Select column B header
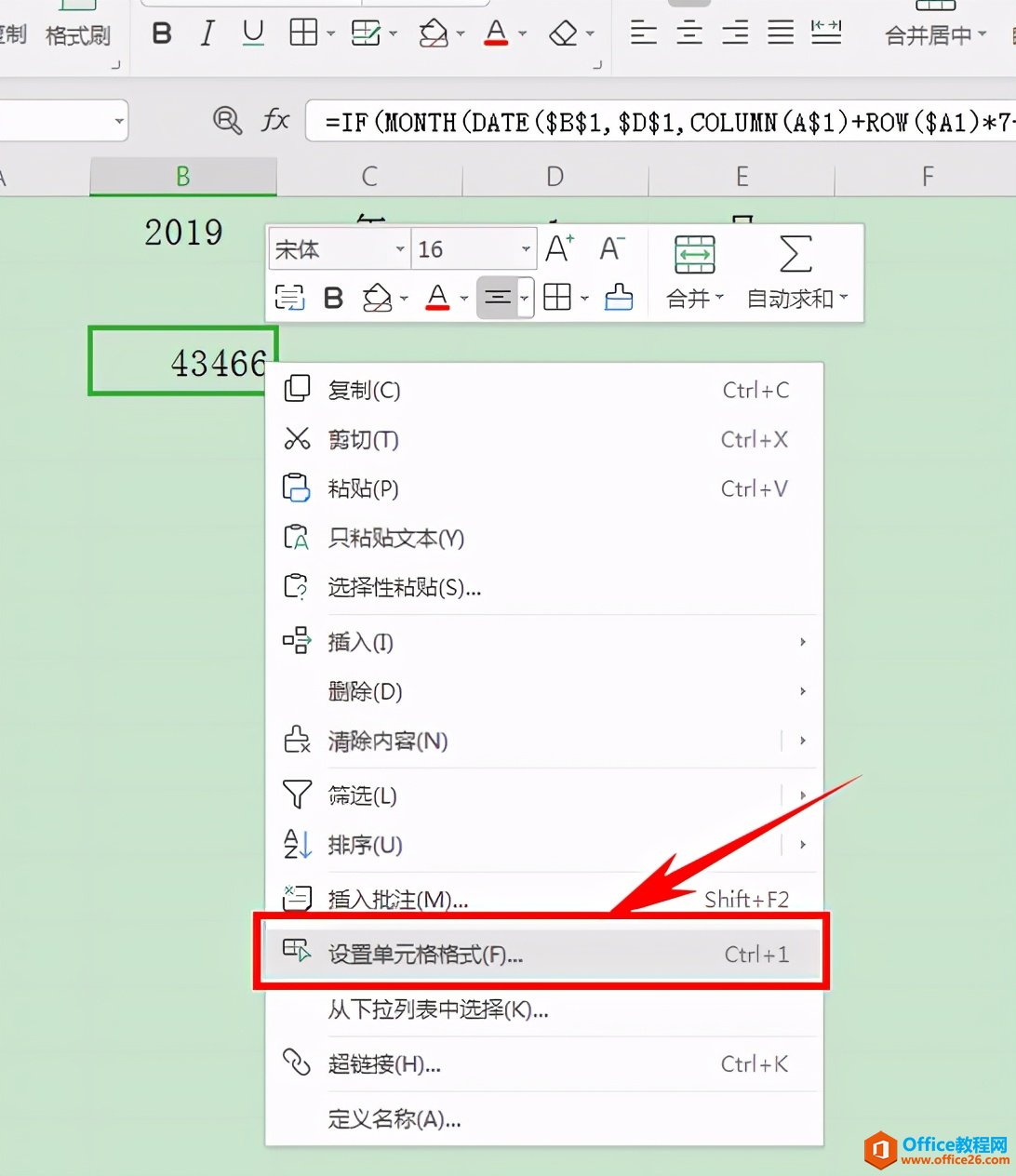The width and height of the screenshot is (1016, 1176). click(183, 176)
